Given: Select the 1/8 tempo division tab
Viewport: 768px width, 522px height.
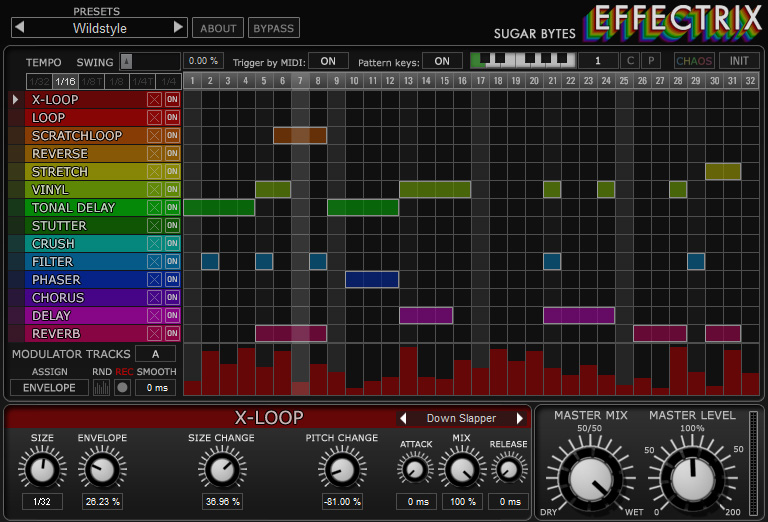Looking at the screenshot, I should (117, 81).
